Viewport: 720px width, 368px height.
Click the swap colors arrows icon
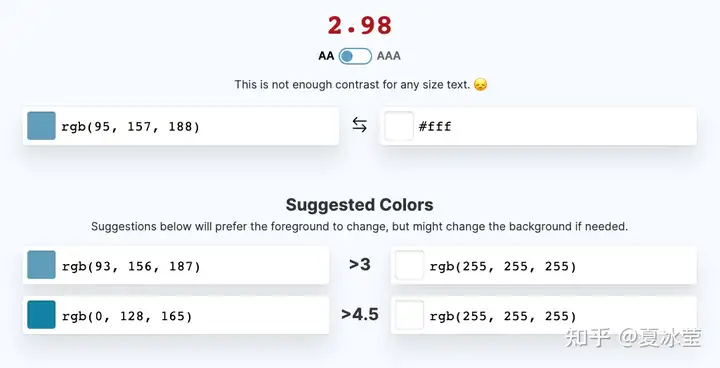coord(360,125)
